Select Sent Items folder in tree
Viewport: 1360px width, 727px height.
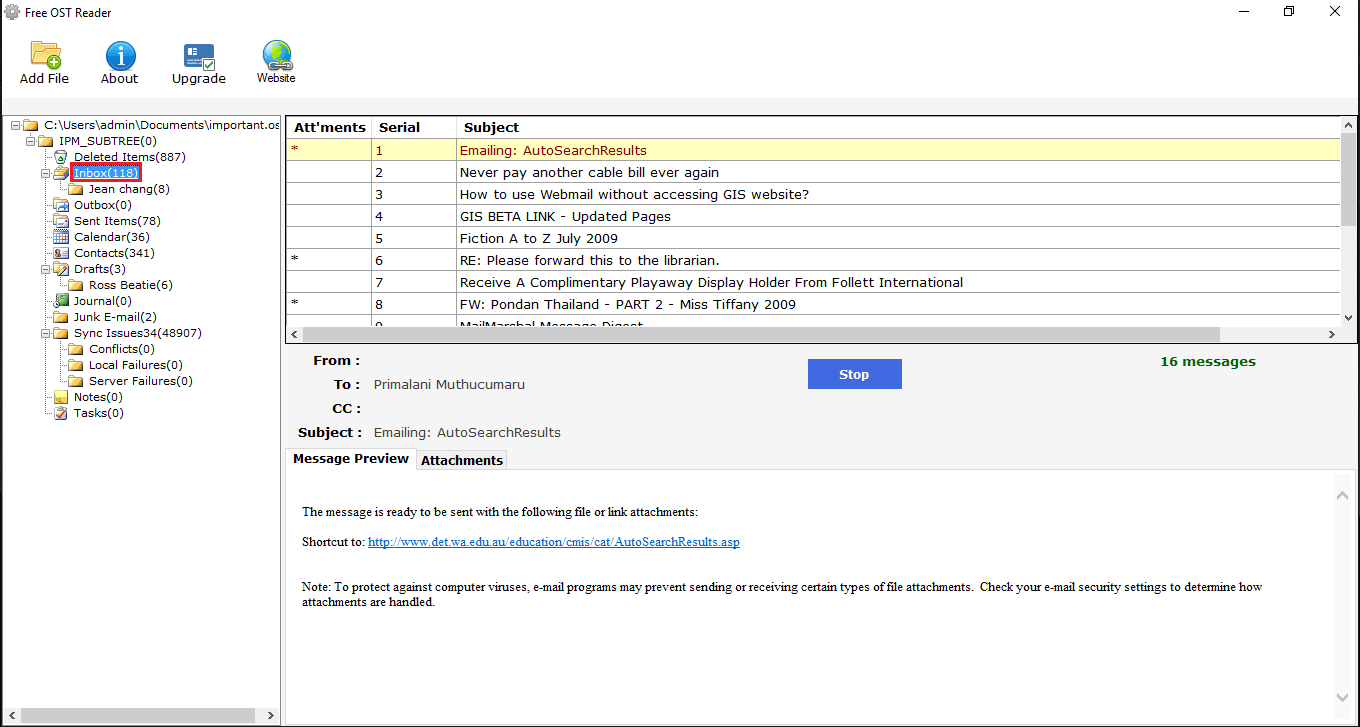[x=117, y=221]
